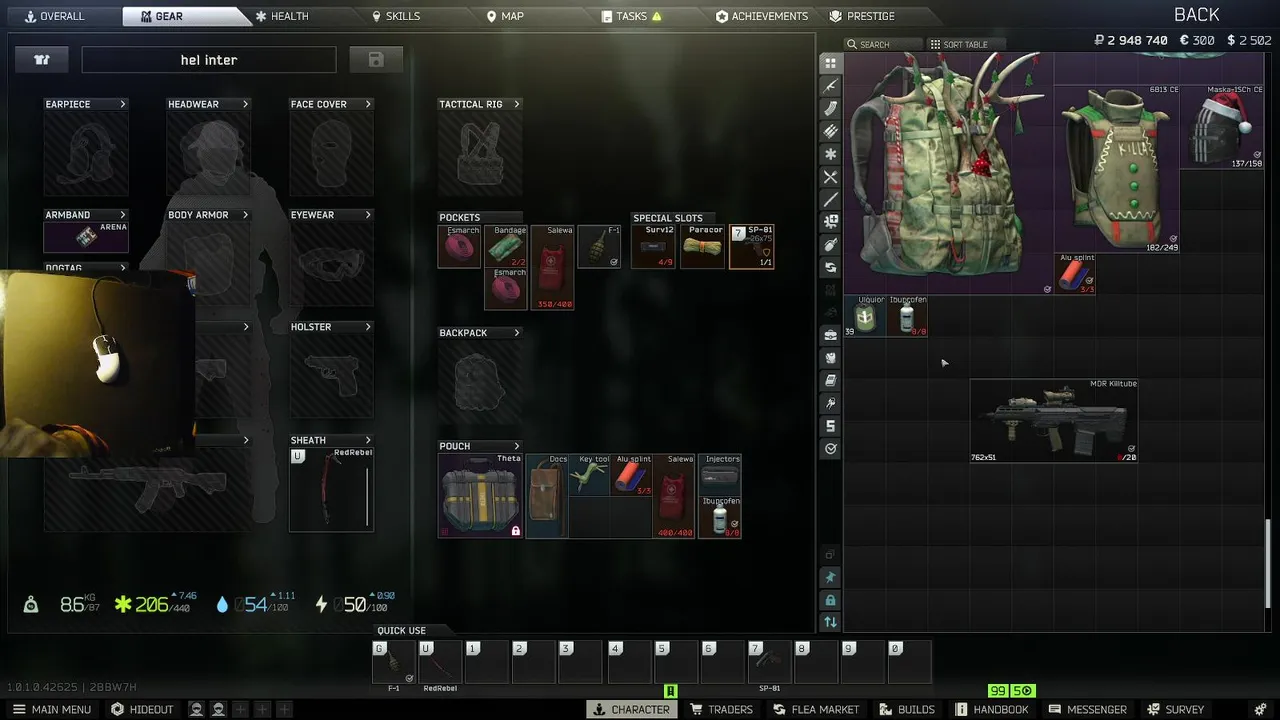Expand the HEADWEAR slot arrow
1280x720 pixels.
tap(245, 104)
